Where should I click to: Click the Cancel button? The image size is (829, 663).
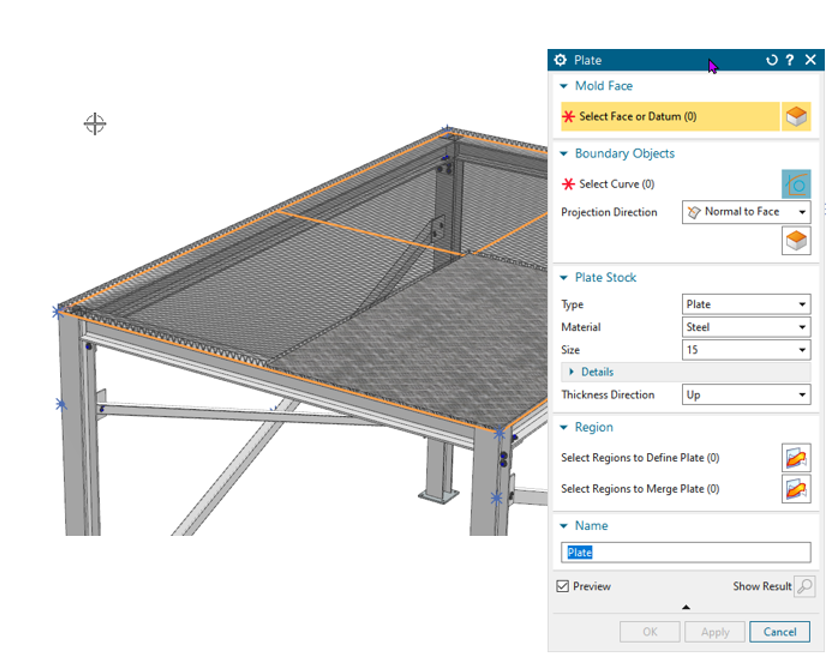(x=780, y=632)
